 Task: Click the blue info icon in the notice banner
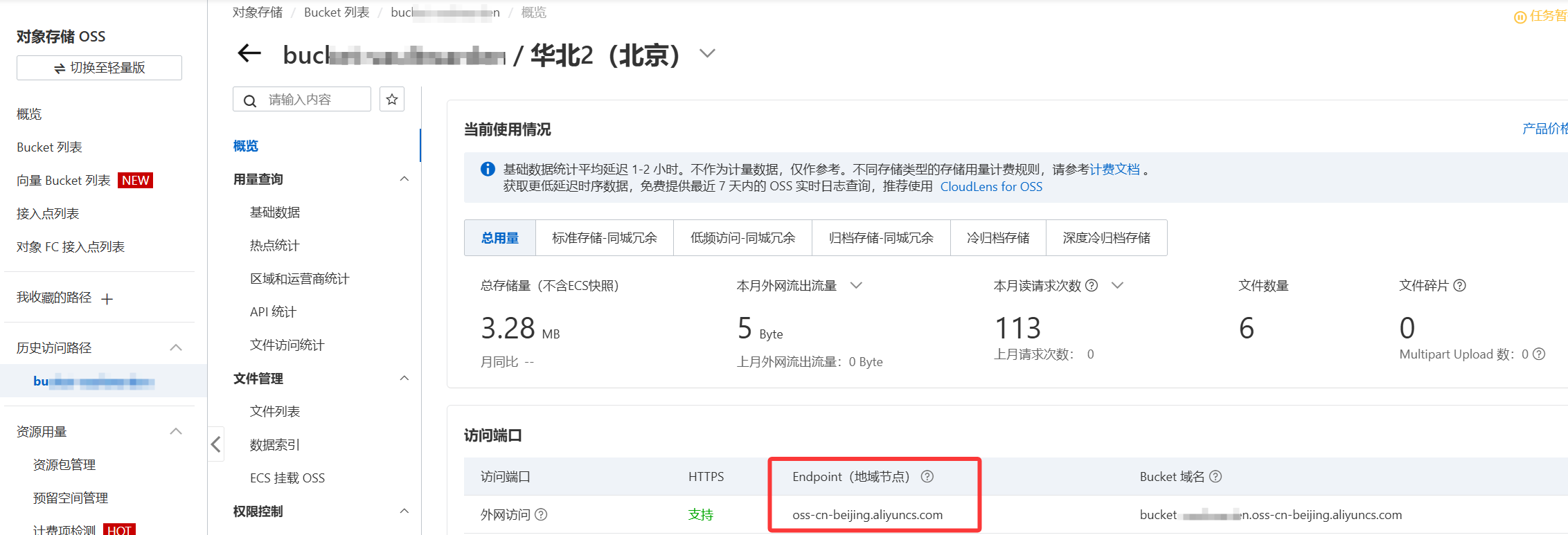coord(488,169)
